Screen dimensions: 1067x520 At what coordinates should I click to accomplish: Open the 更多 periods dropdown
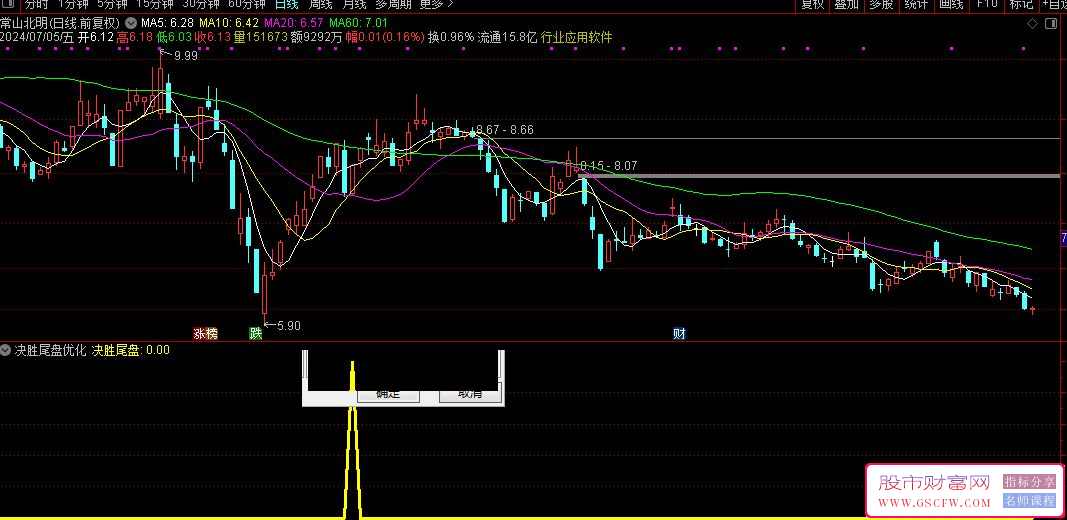(x=434, y=4)
